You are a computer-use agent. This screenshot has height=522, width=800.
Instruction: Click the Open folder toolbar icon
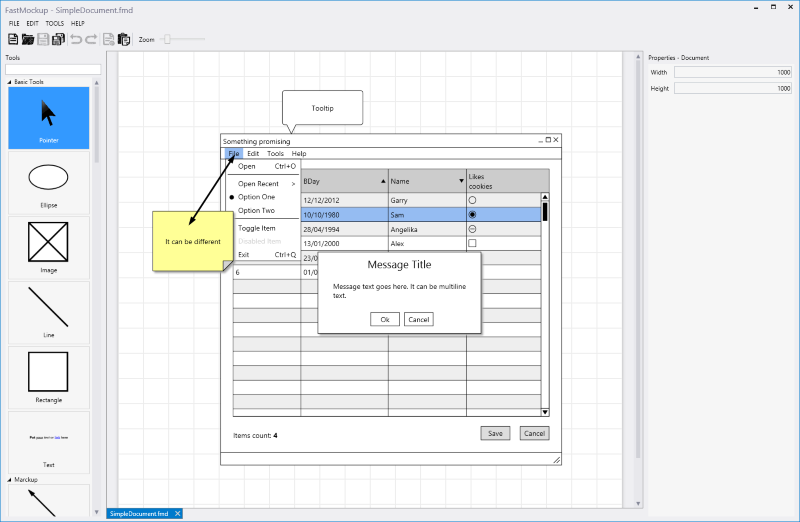tap(28, 39)
